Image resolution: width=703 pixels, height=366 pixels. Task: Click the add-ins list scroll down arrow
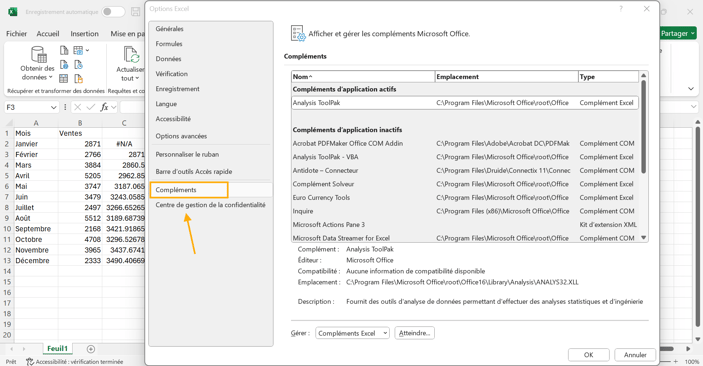(643, 238)
